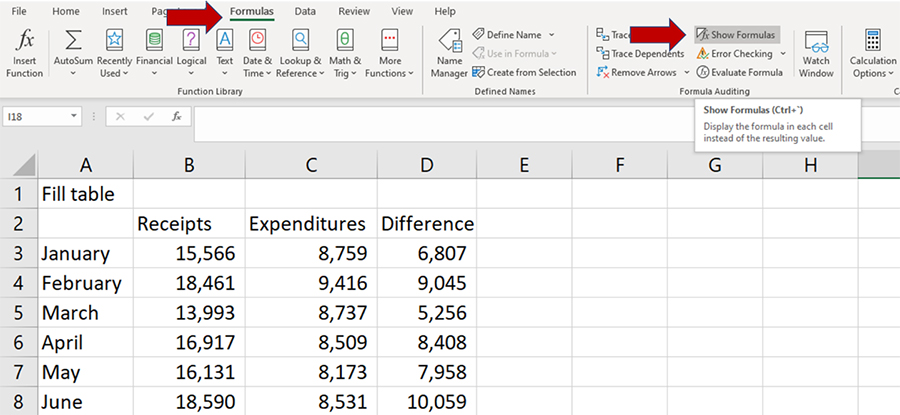Expand the Remove Arrows dropdown arrow
The width and height of the screenshot is (900, 415).
click(687, 72)
